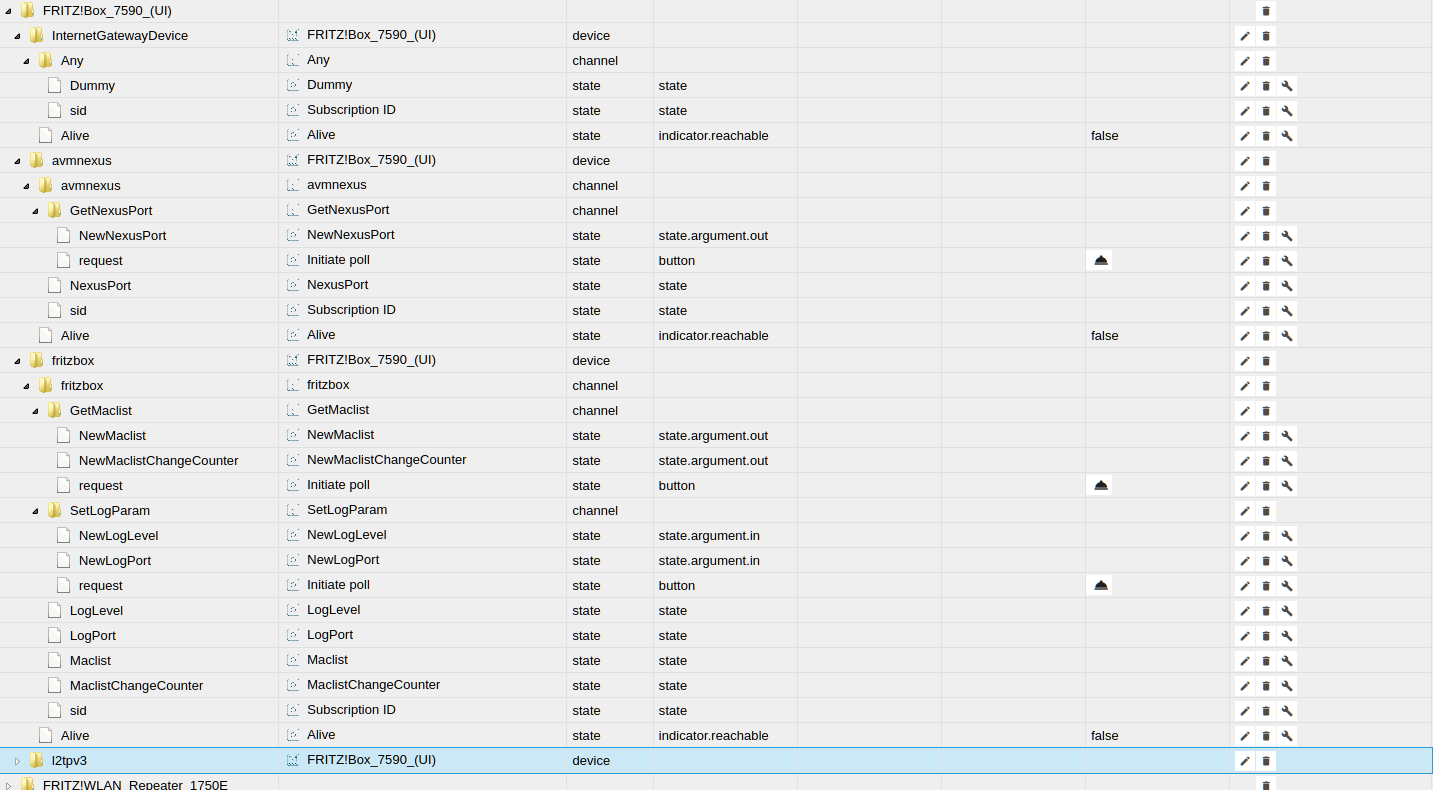The height and width of the screenshot is (790, 1433).
Task: Edit the MaclistChangeCounter state
Action: point(1245,686)
